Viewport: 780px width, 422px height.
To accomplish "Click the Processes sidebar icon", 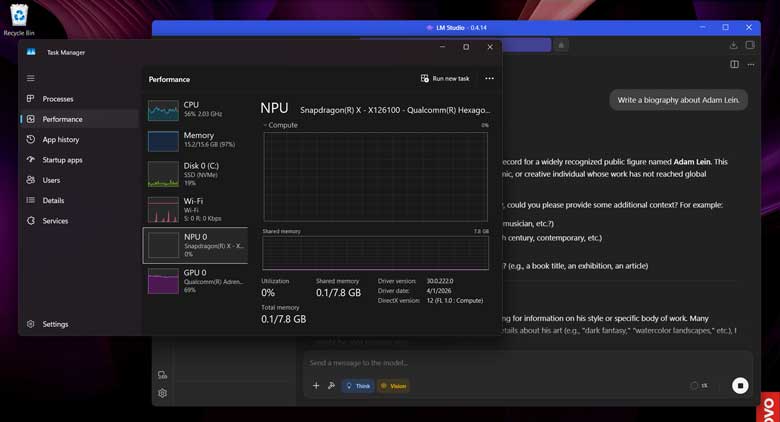I will [31, 99].
